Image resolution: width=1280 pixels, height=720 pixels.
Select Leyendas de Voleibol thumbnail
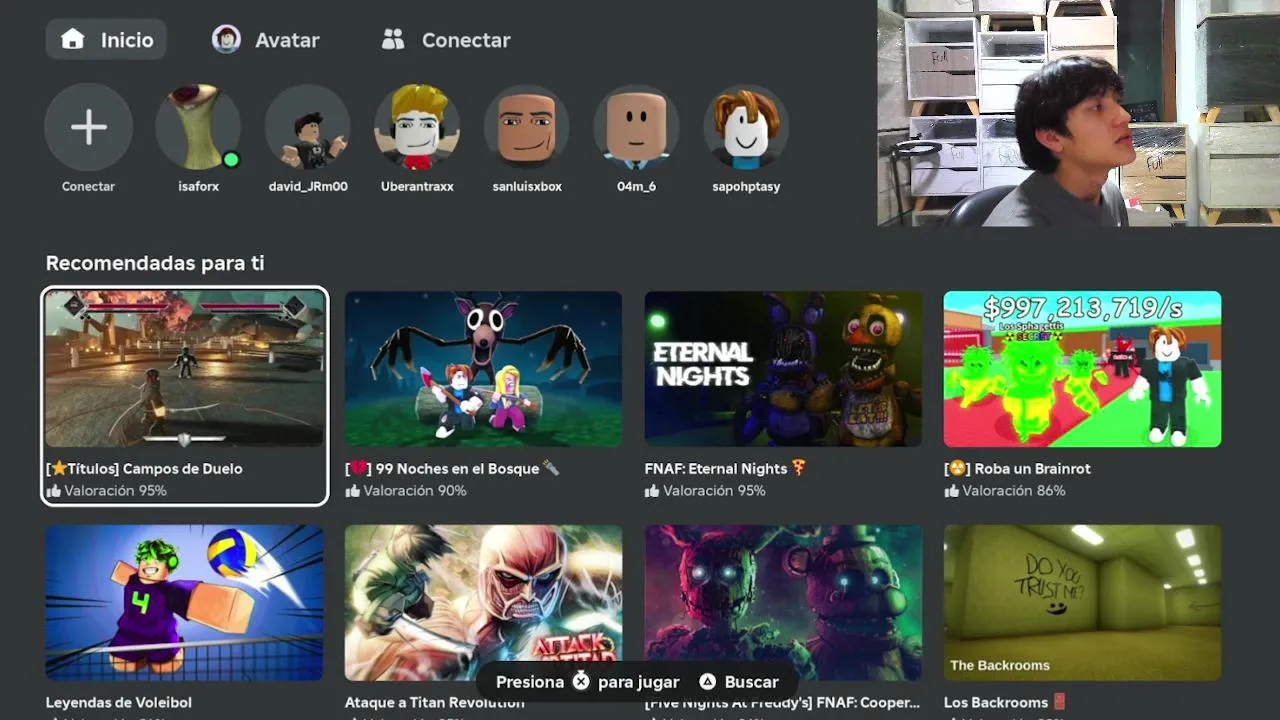coord(184,603)
